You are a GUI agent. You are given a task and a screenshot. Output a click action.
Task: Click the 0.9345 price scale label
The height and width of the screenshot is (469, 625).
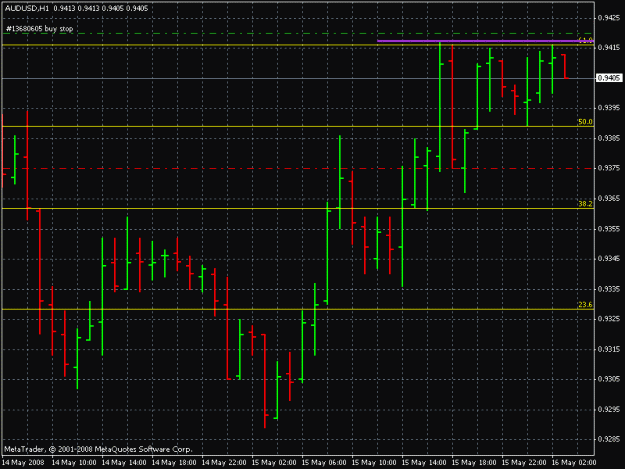[x=609, y=259]
